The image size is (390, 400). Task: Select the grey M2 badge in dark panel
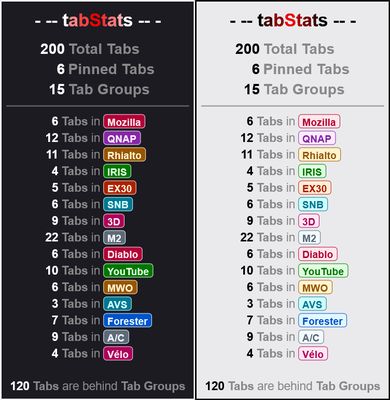tap(114, 238)
